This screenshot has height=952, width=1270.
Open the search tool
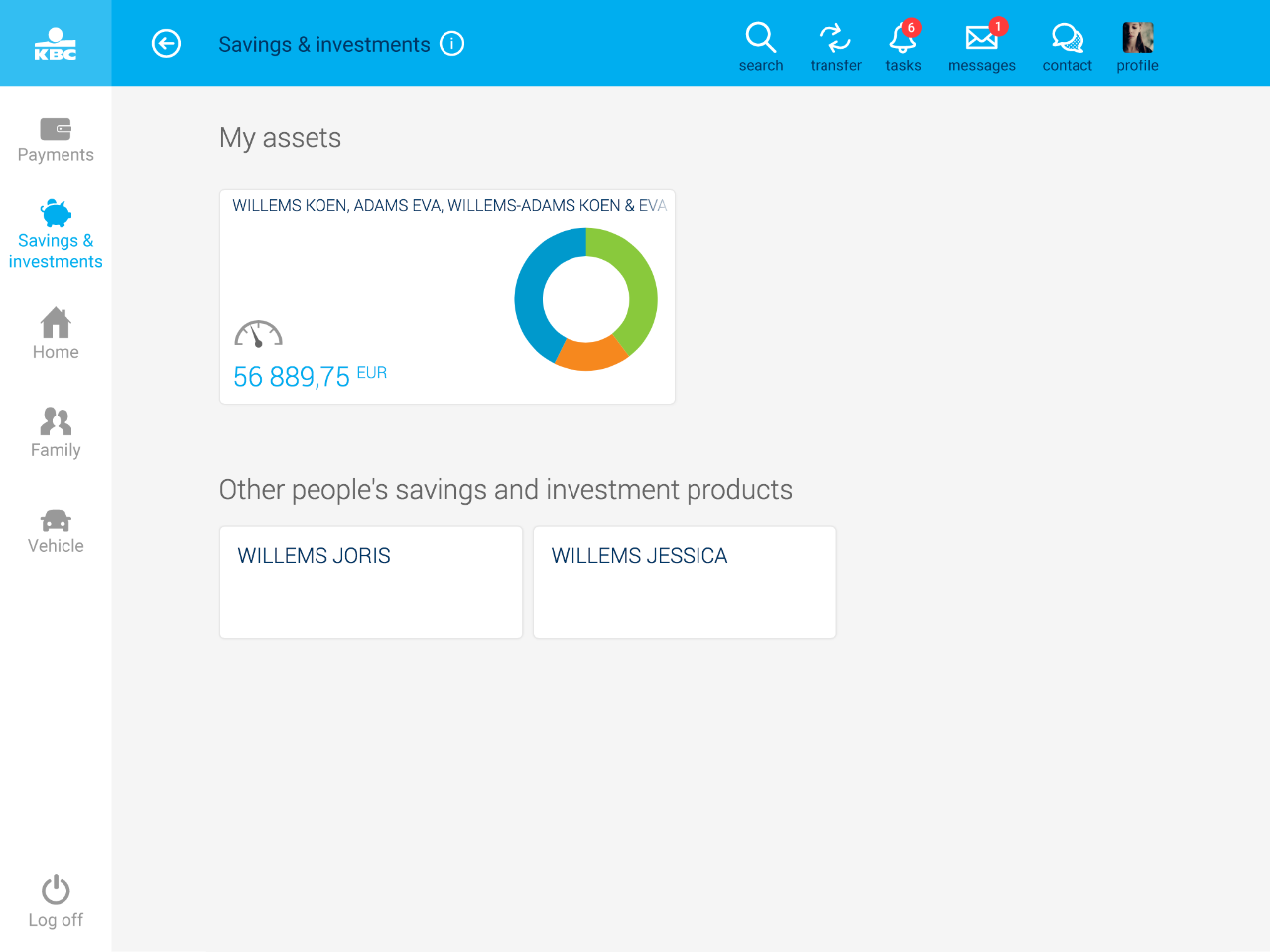761,47
